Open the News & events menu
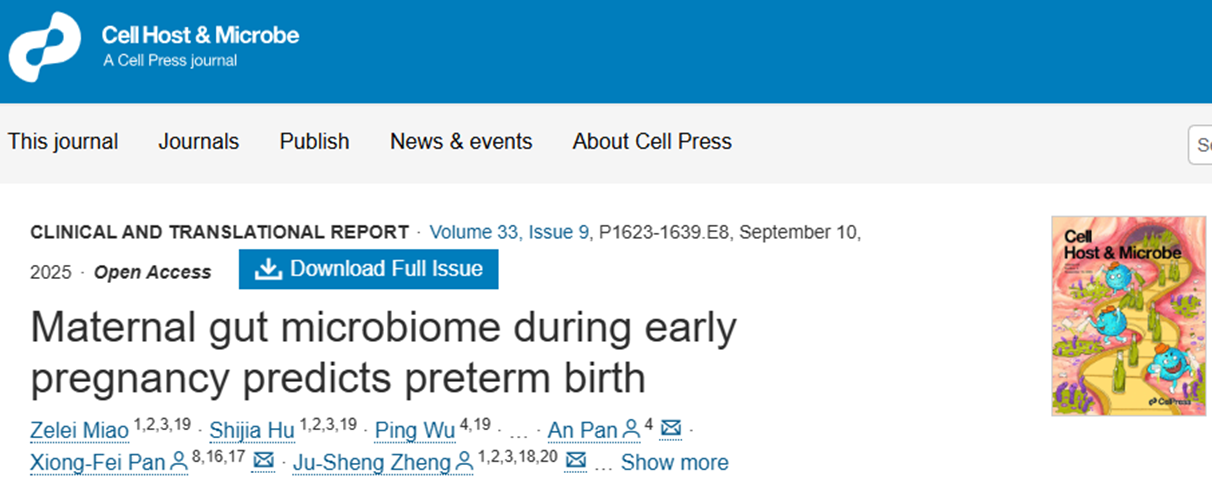Viewport: 1212px width, 482px height. tap(461, 142)
